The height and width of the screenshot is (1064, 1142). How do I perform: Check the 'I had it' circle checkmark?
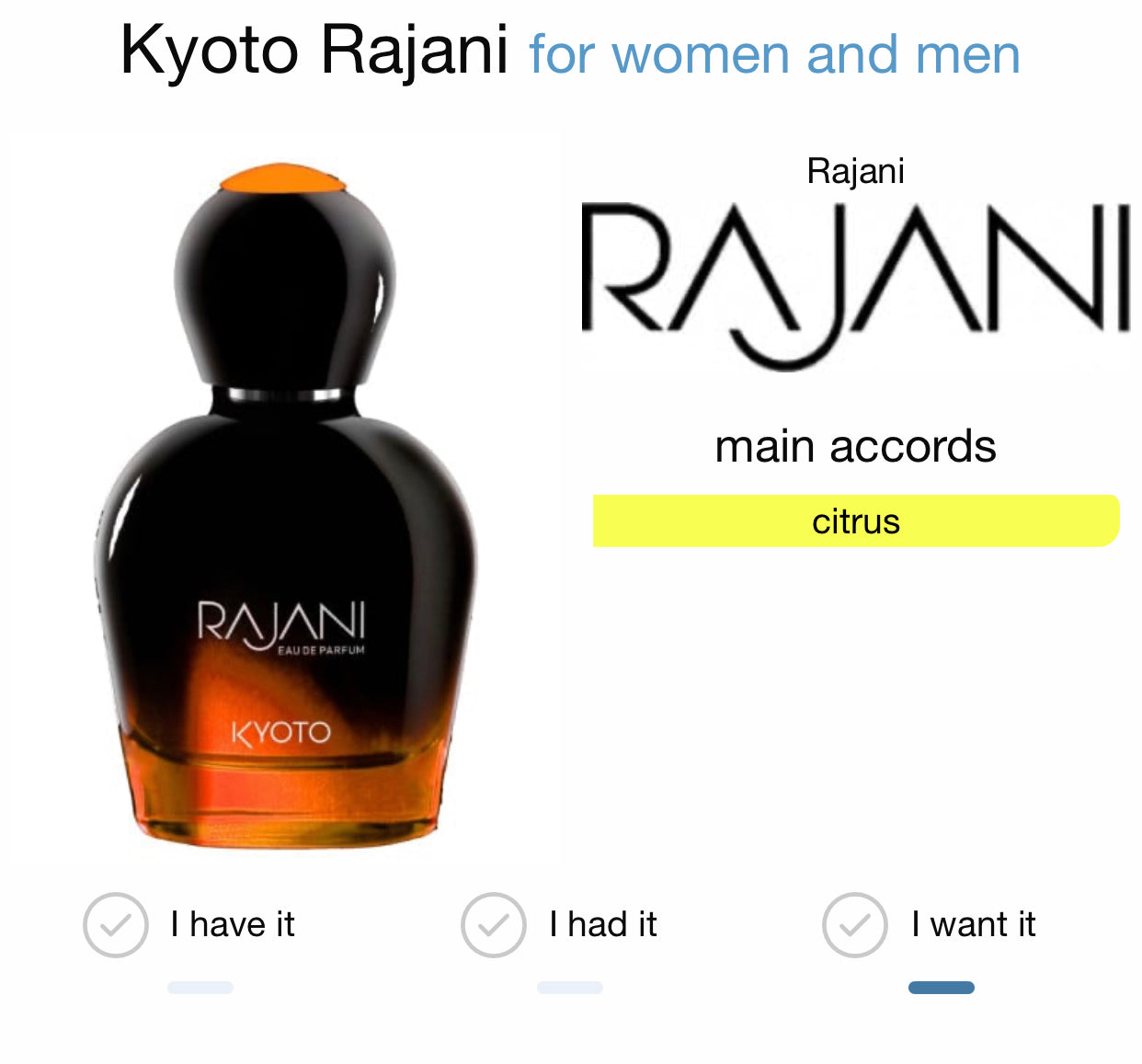[494, 924]
